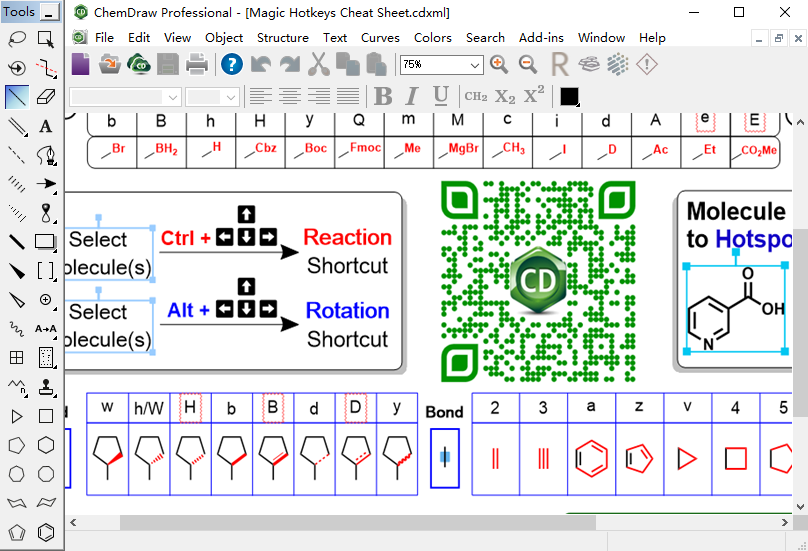Click the nicotinic acid structure

736,308
